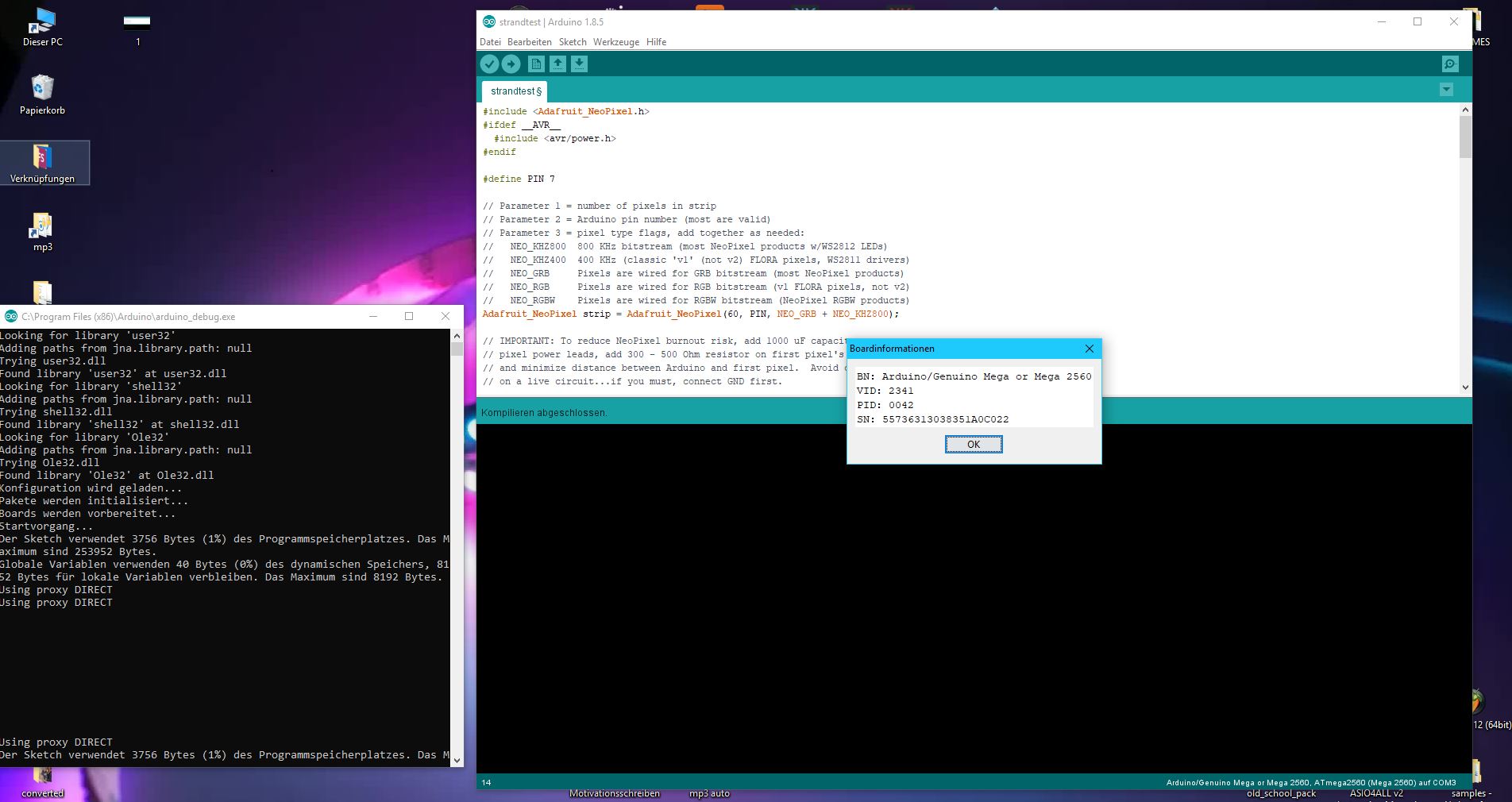Click the debug console scrollbar up arrow
Image resolution: width=1512 pixels, height=802 pixels.
tap(457, 336)
